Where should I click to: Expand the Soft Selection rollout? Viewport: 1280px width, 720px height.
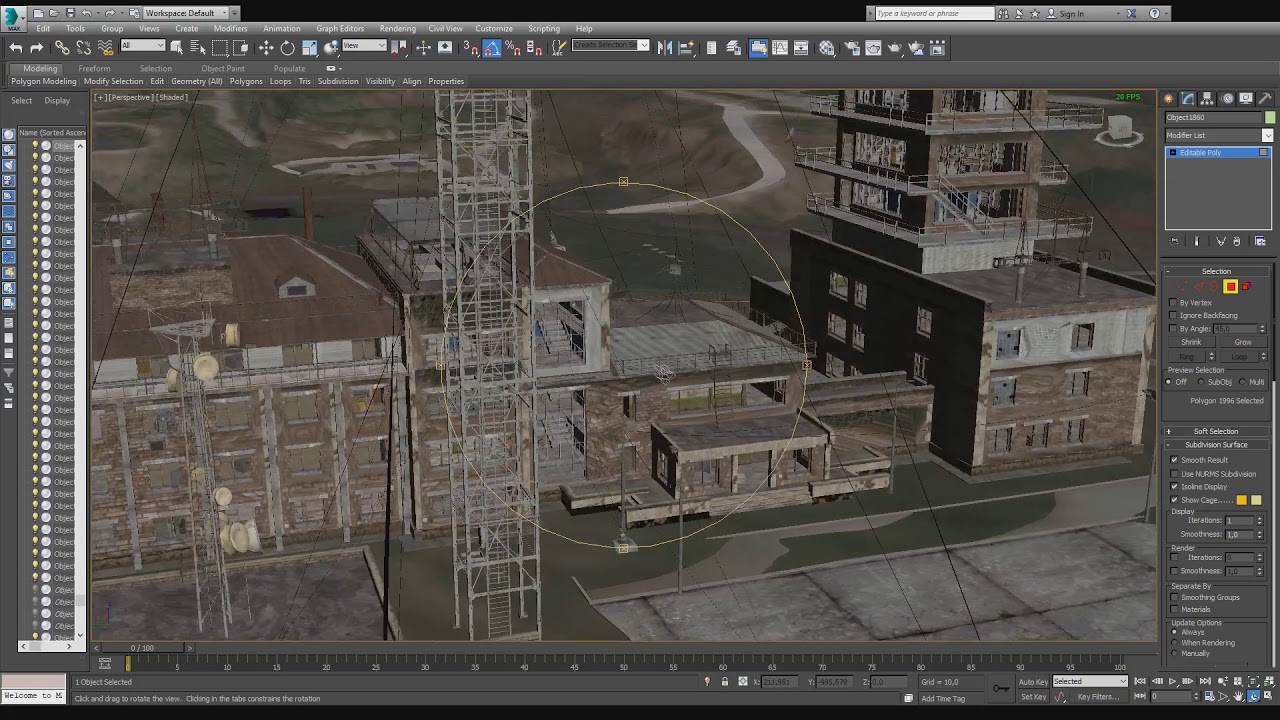coord(1215,431)
